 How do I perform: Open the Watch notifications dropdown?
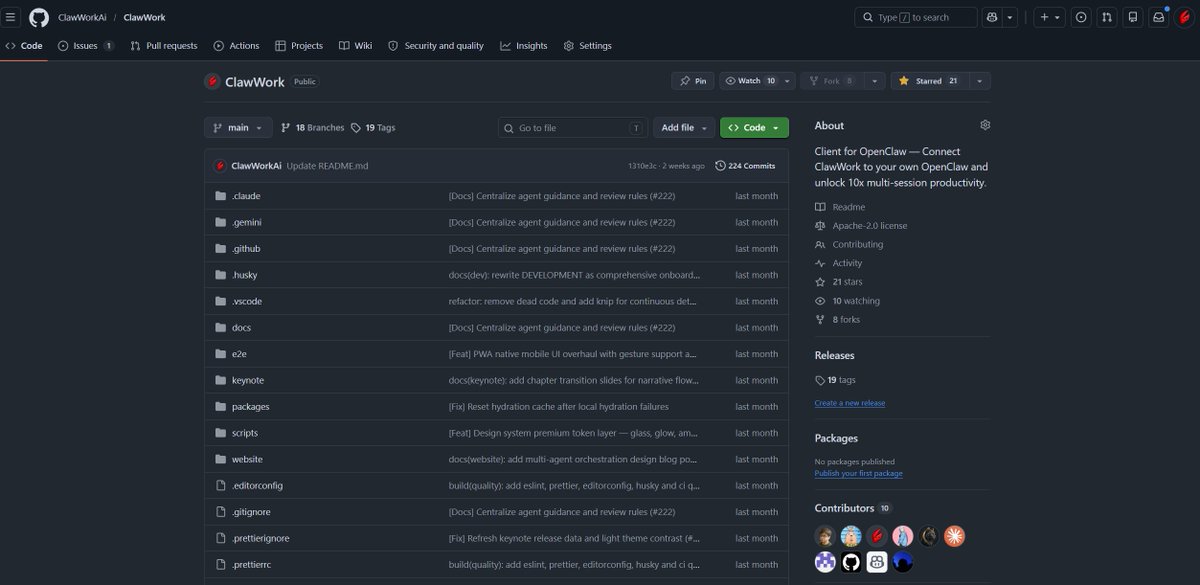(x=758, y=81)
